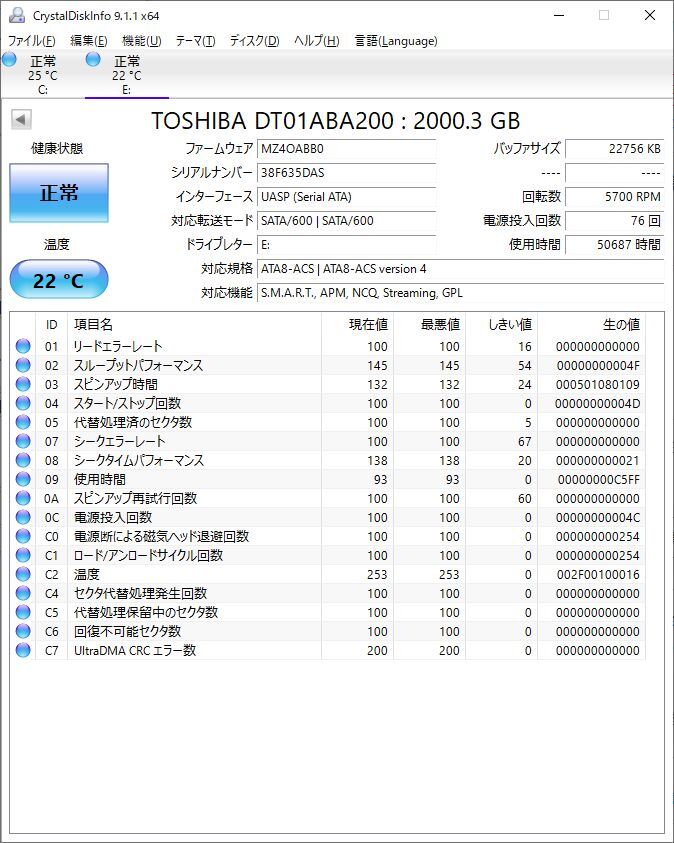Image resolution: width=674 pixels, height=843 pixels.
Task: Click the 現在値 column header
Action: point(357,325)
